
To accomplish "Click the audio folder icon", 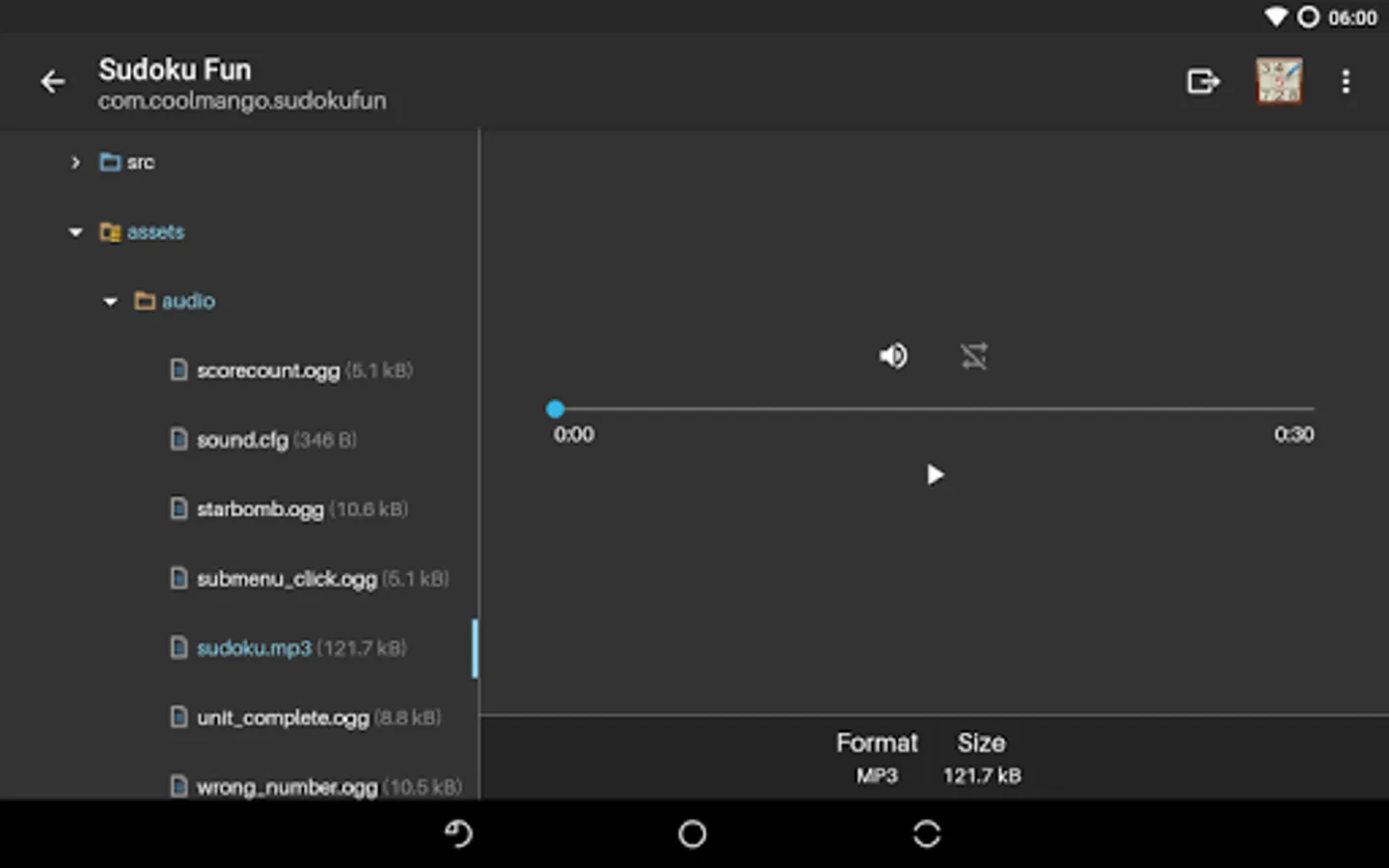I will [143, 301].
